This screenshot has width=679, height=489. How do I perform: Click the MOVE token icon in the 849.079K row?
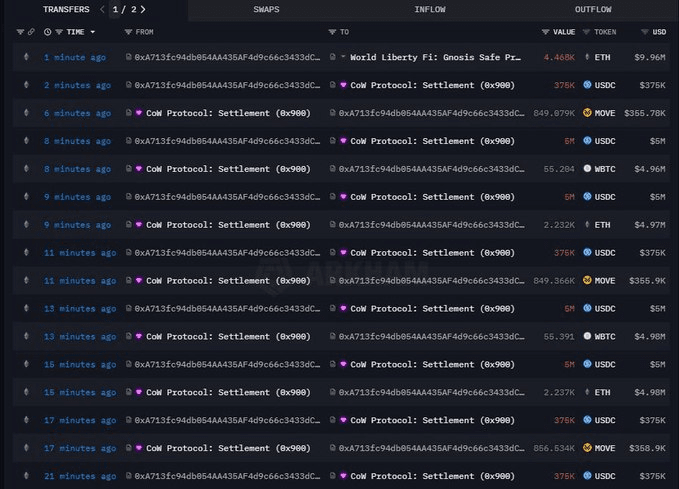coord(587,113)
